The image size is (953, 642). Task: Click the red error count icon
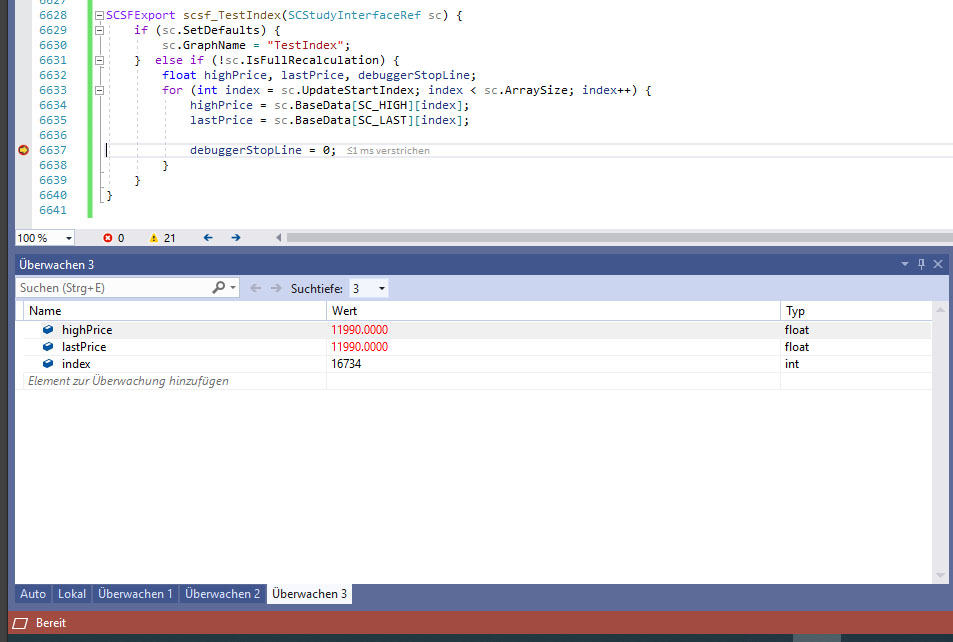click(109, 238)
